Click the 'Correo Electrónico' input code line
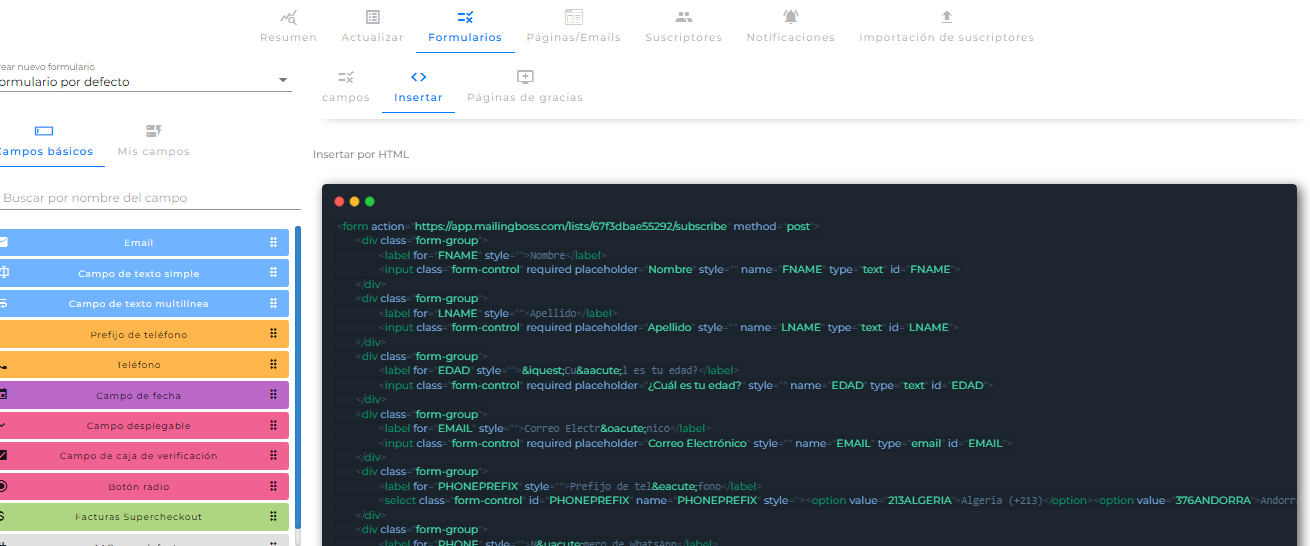 (x=697, y=443)
